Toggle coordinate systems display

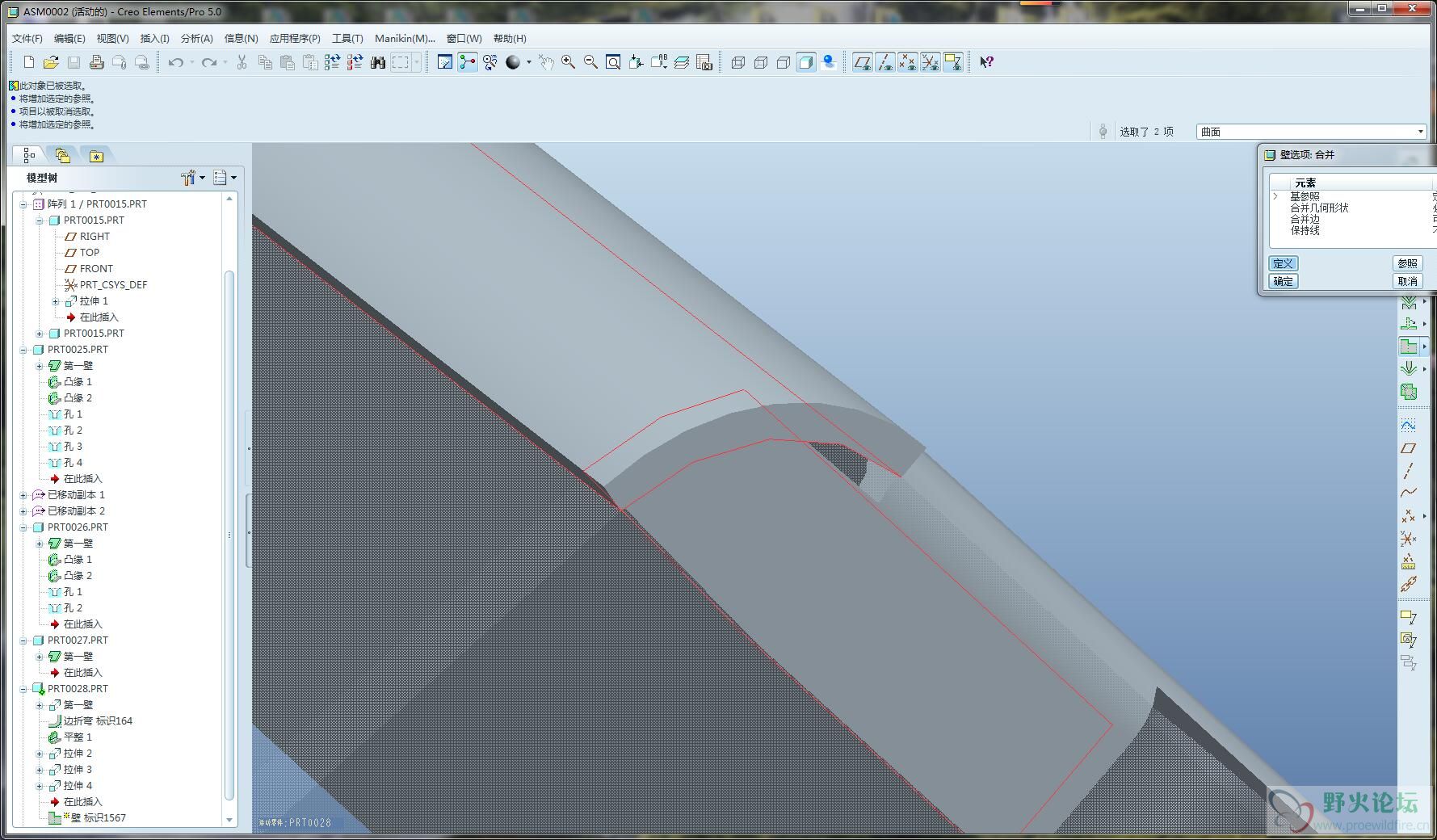pos(931,62)
